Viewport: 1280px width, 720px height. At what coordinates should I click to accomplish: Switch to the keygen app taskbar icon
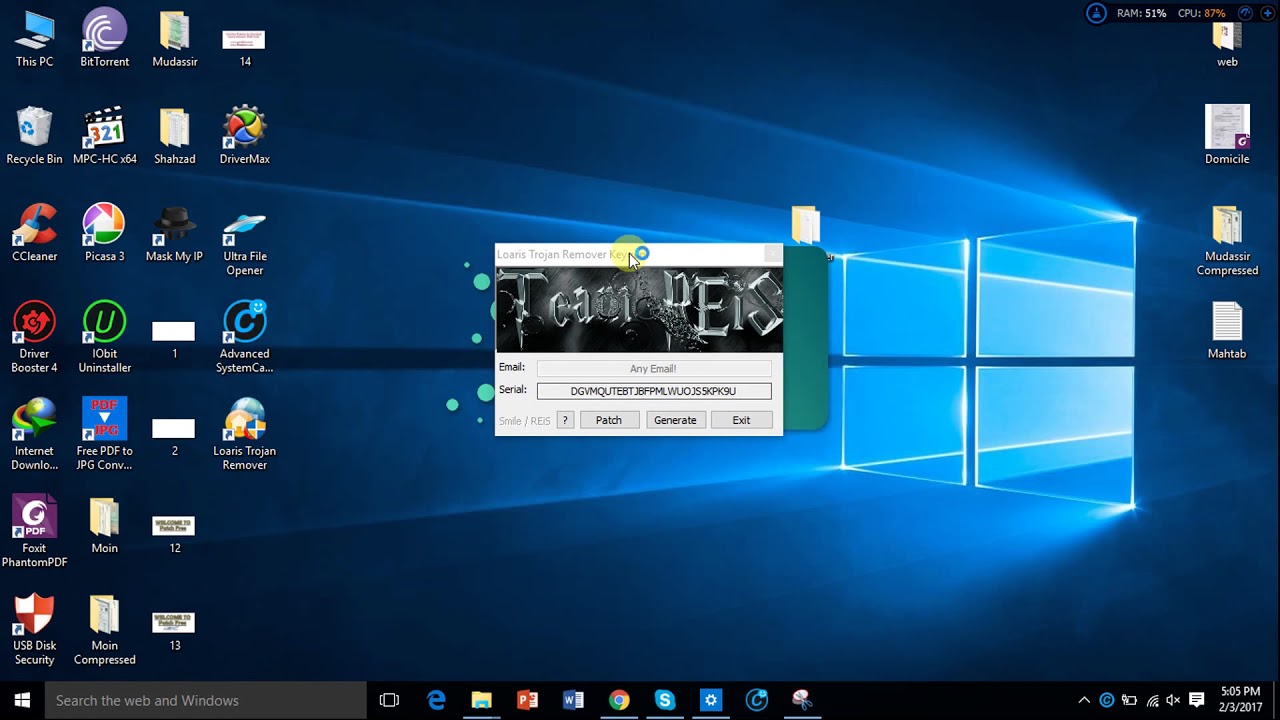(x=802, y=700)
